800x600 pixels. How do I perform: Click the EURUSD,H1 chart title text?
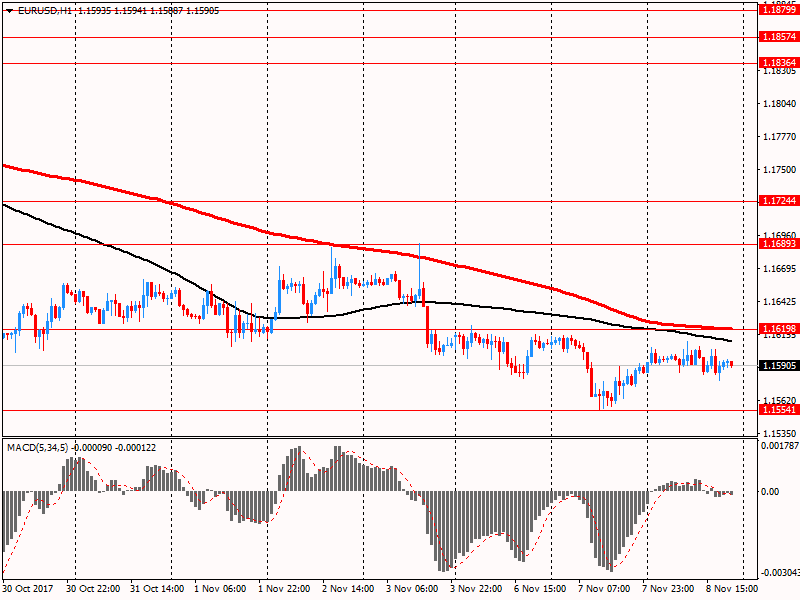[45, 11]
